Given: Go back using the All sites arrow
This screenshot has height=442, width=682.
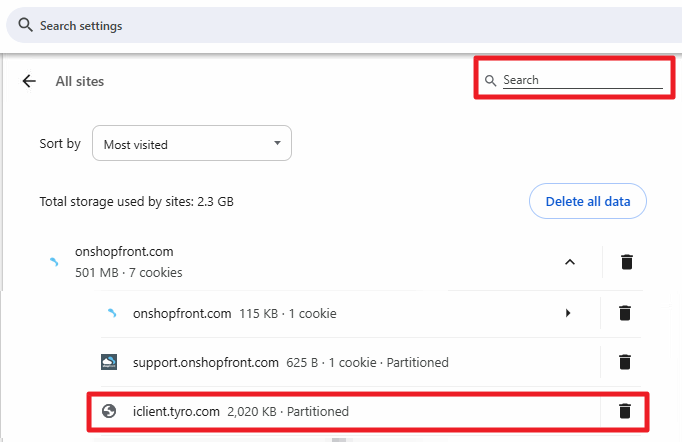Looking at the screenshot, I should point(29,81).
